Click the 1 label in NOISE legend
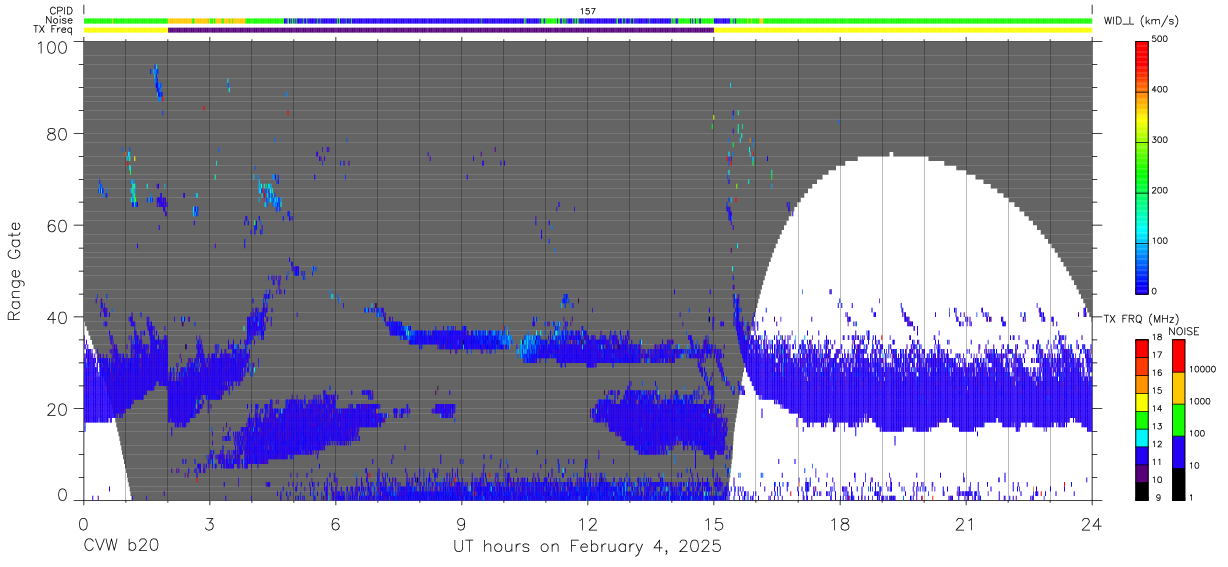 1192,497
